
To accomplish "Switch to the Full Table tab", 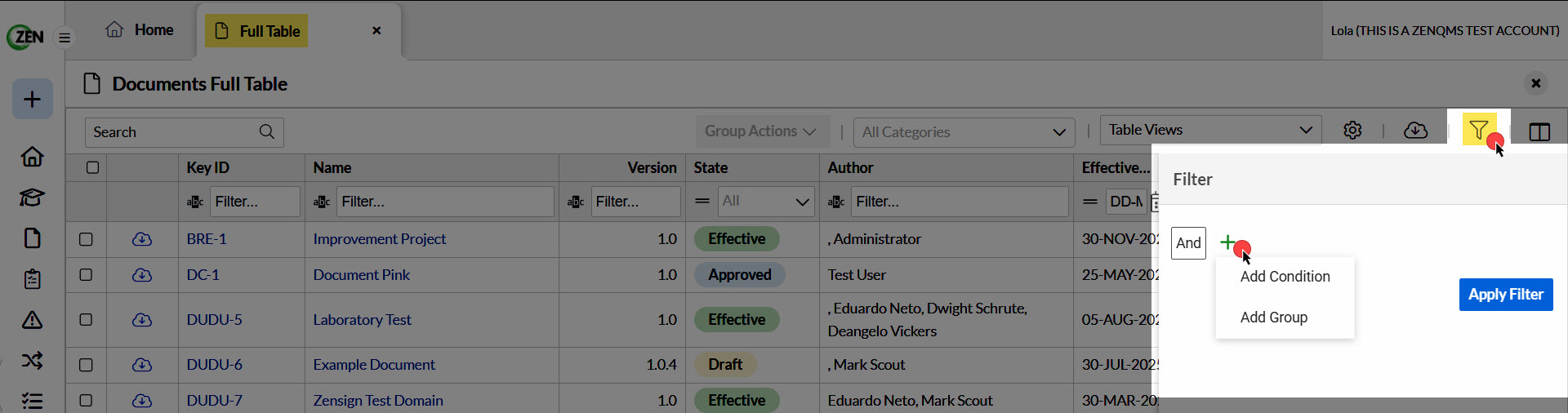I will pyautogui.click(x=256, y=31).
